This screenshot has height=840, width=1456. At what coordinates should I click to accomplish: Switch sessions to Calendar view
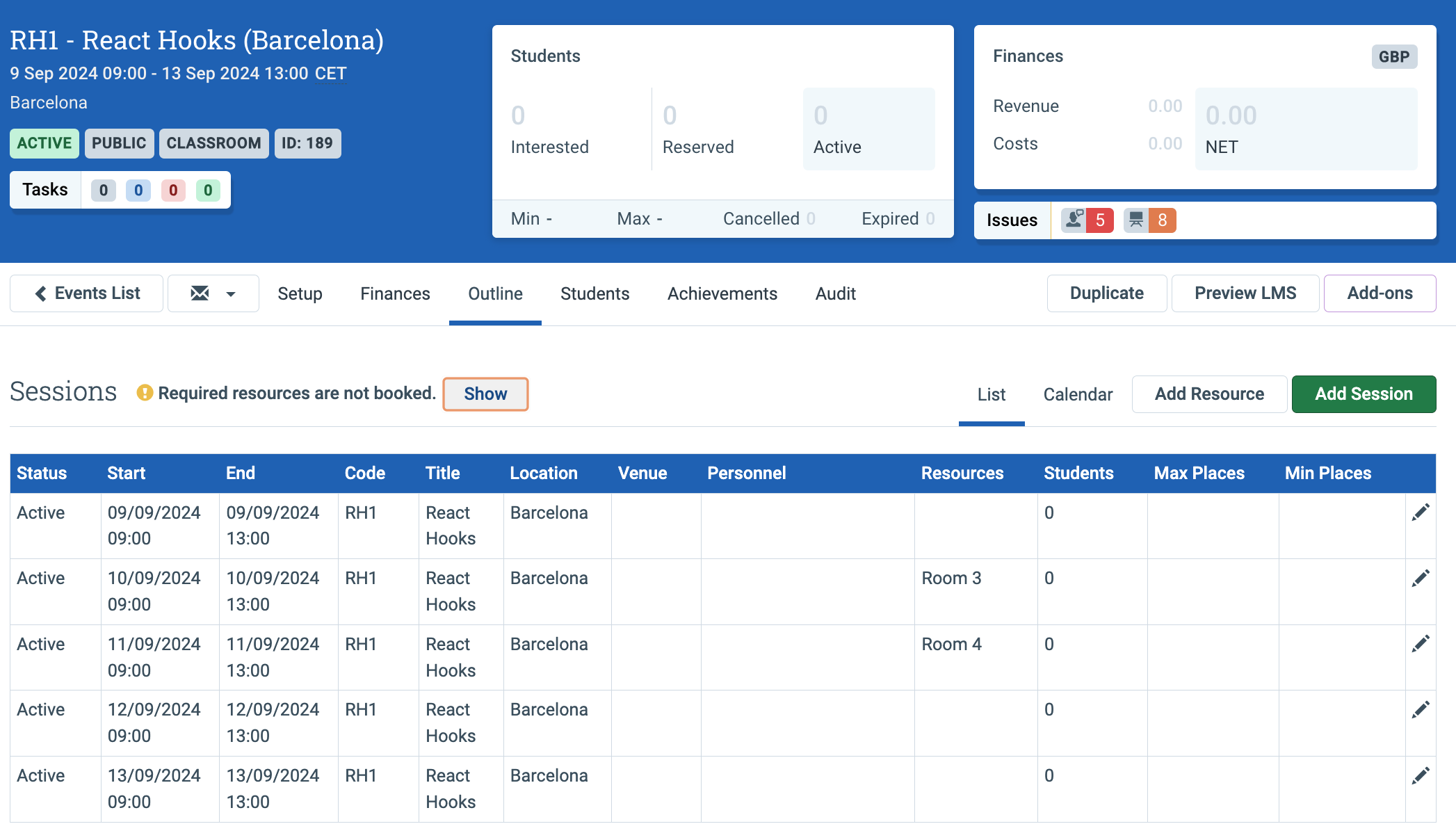(1078, 394)
